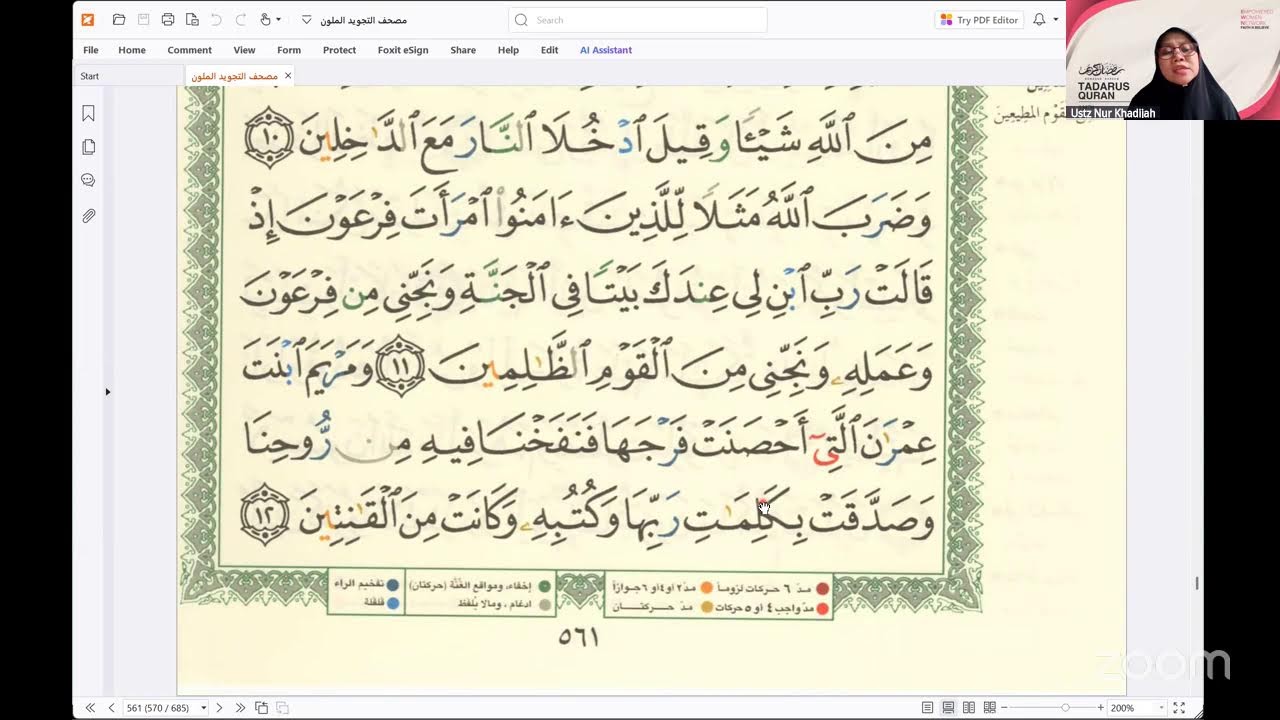The width and height of the screenshot is (1280, 720).
Task: Click the zoom in plus button
Action: click(x=1101, y=708)
